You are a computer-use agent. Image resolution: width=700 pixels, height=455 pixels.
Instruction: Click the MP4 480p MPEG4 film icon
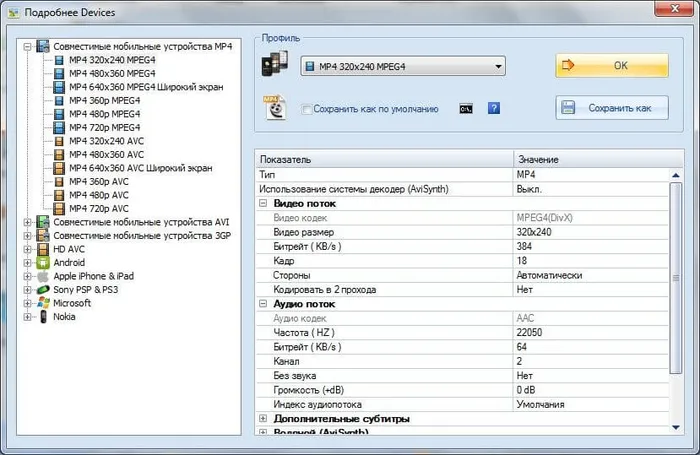click(x=59, y=114)
